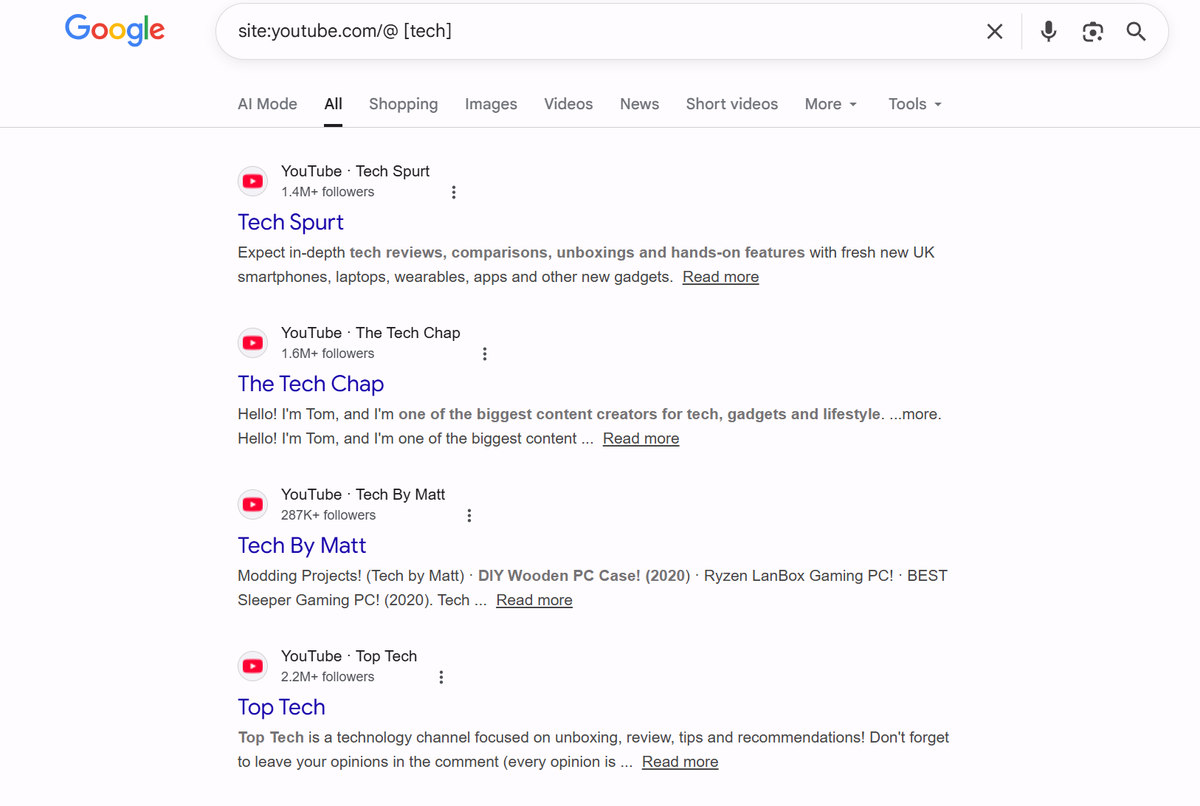The height and width of the screenshot is (806, 1200).
Task: Click the "287K+ followers" text
Action: point(329,515)
